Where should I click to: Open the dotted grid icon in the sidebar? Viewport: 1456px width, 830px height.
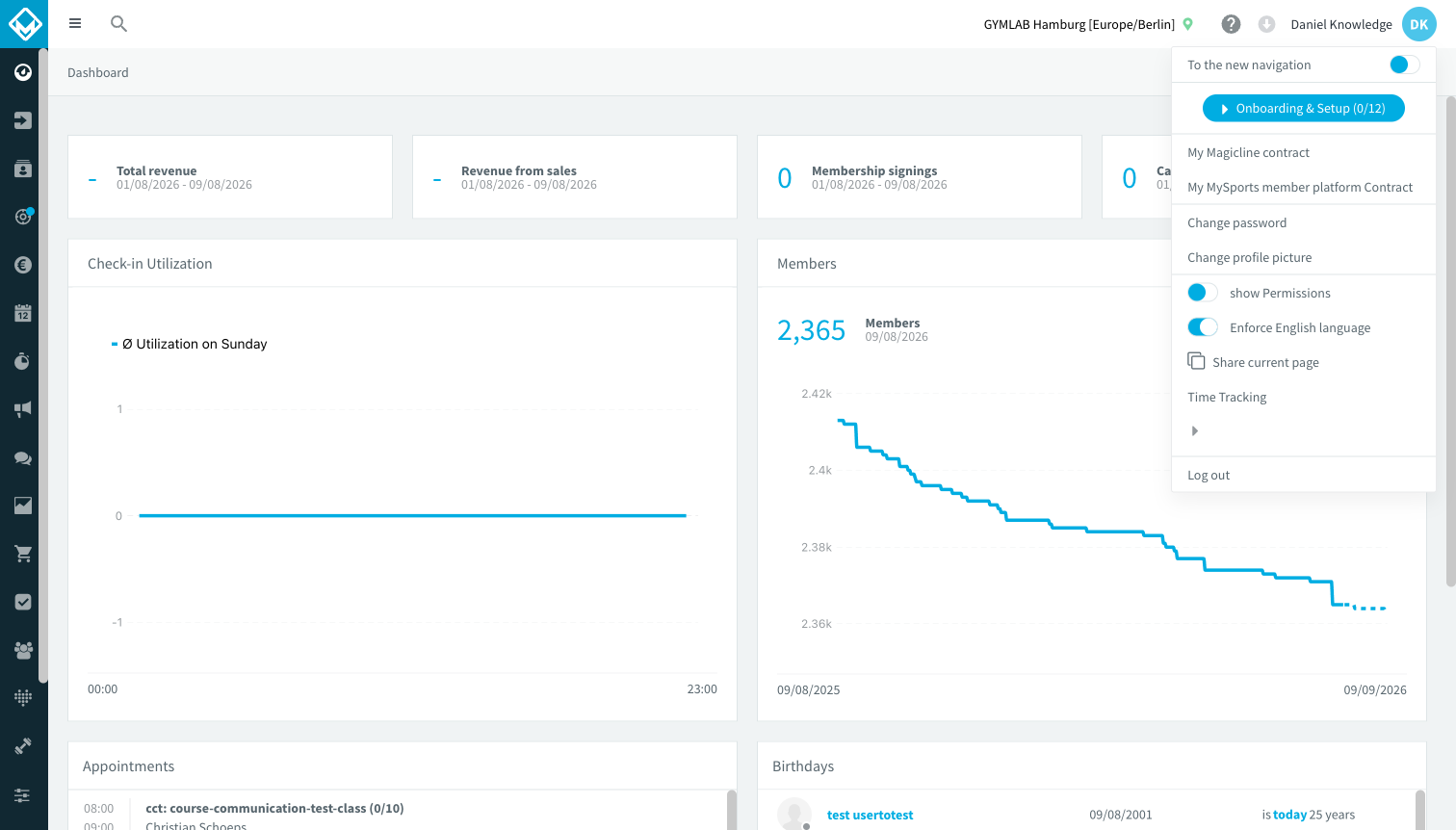coord(23,698)
